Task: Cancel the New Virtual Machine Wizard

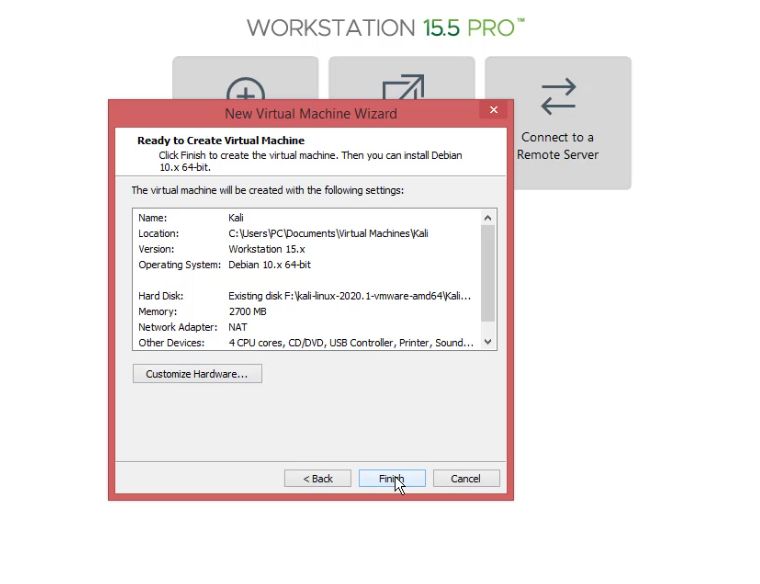Action: pyautogui.click(x=466, y=478)
